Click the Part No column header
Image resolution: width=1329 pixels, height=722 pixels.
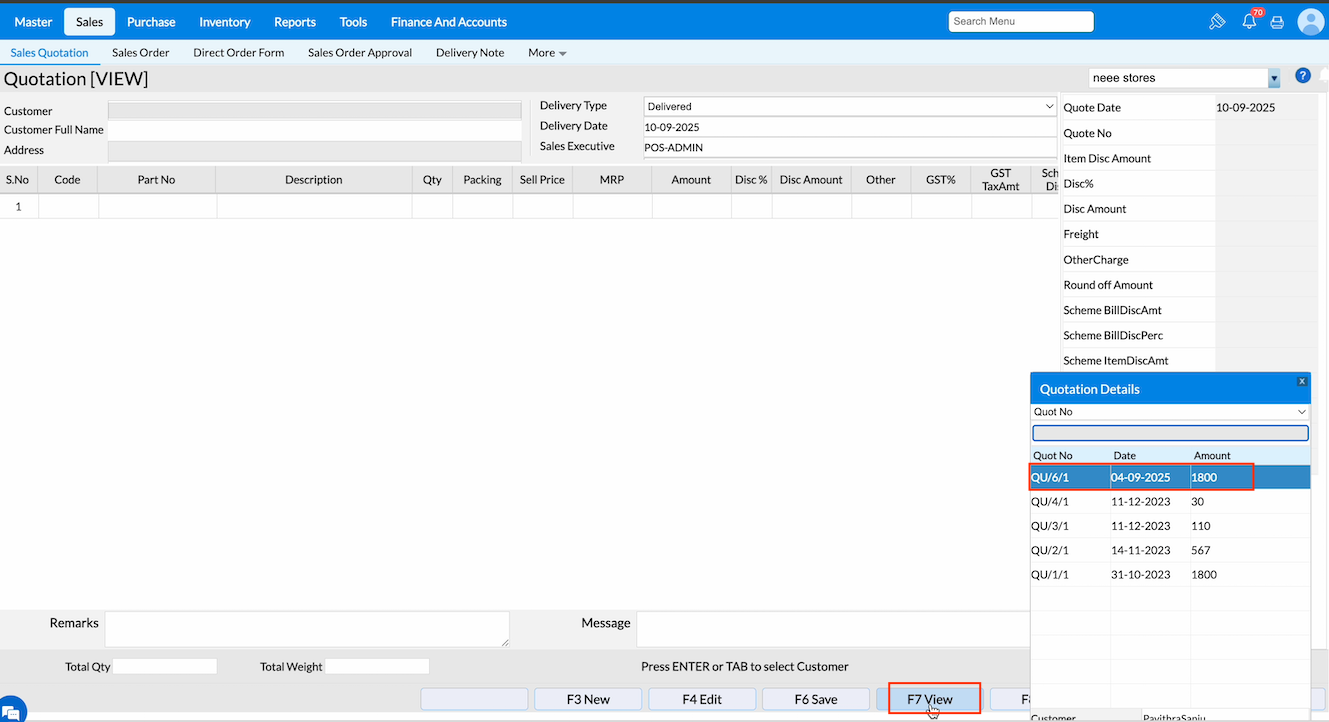click(x=156, y=180)
